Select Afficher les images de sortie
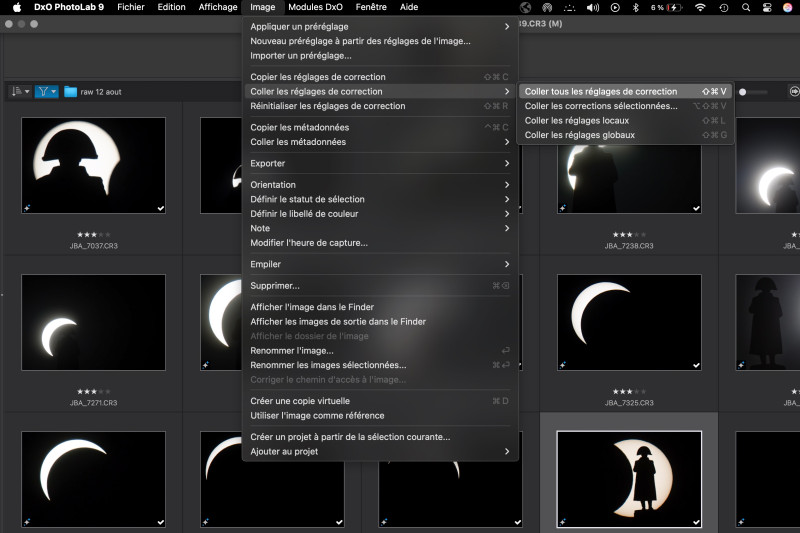Viewport: 800px width, 533px height. pyautogui.click(x=380, y=322)
